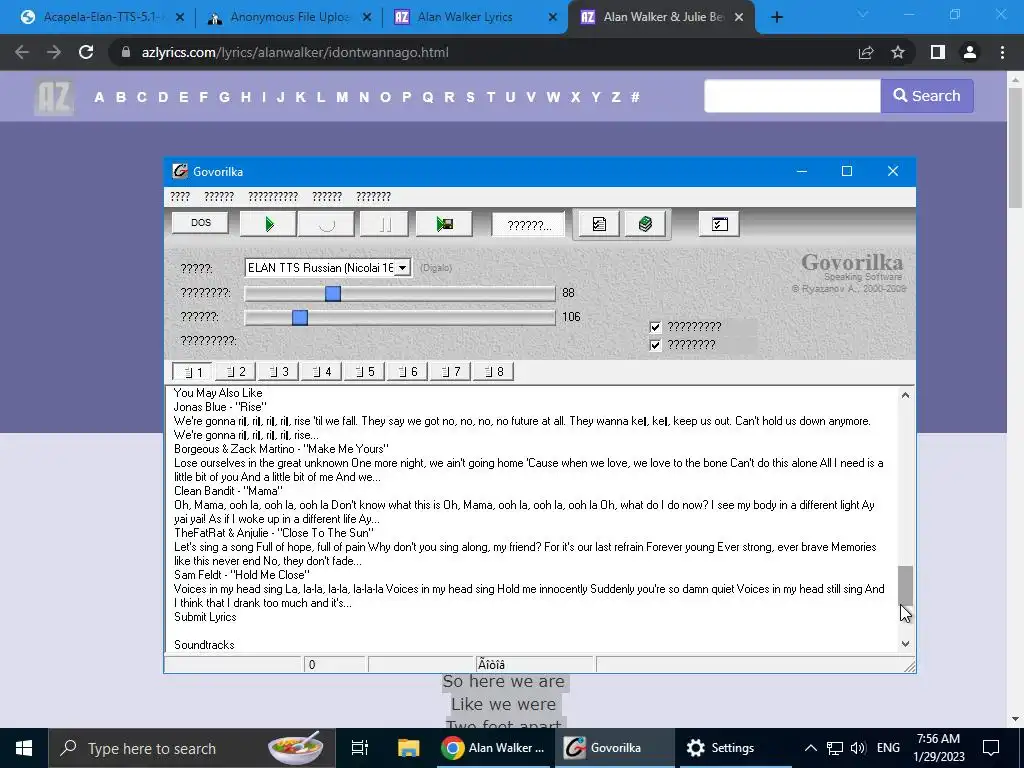1024x768 pixels.
Task: Click letter W in AZLyrics alphabet bar
Action: 553,97
